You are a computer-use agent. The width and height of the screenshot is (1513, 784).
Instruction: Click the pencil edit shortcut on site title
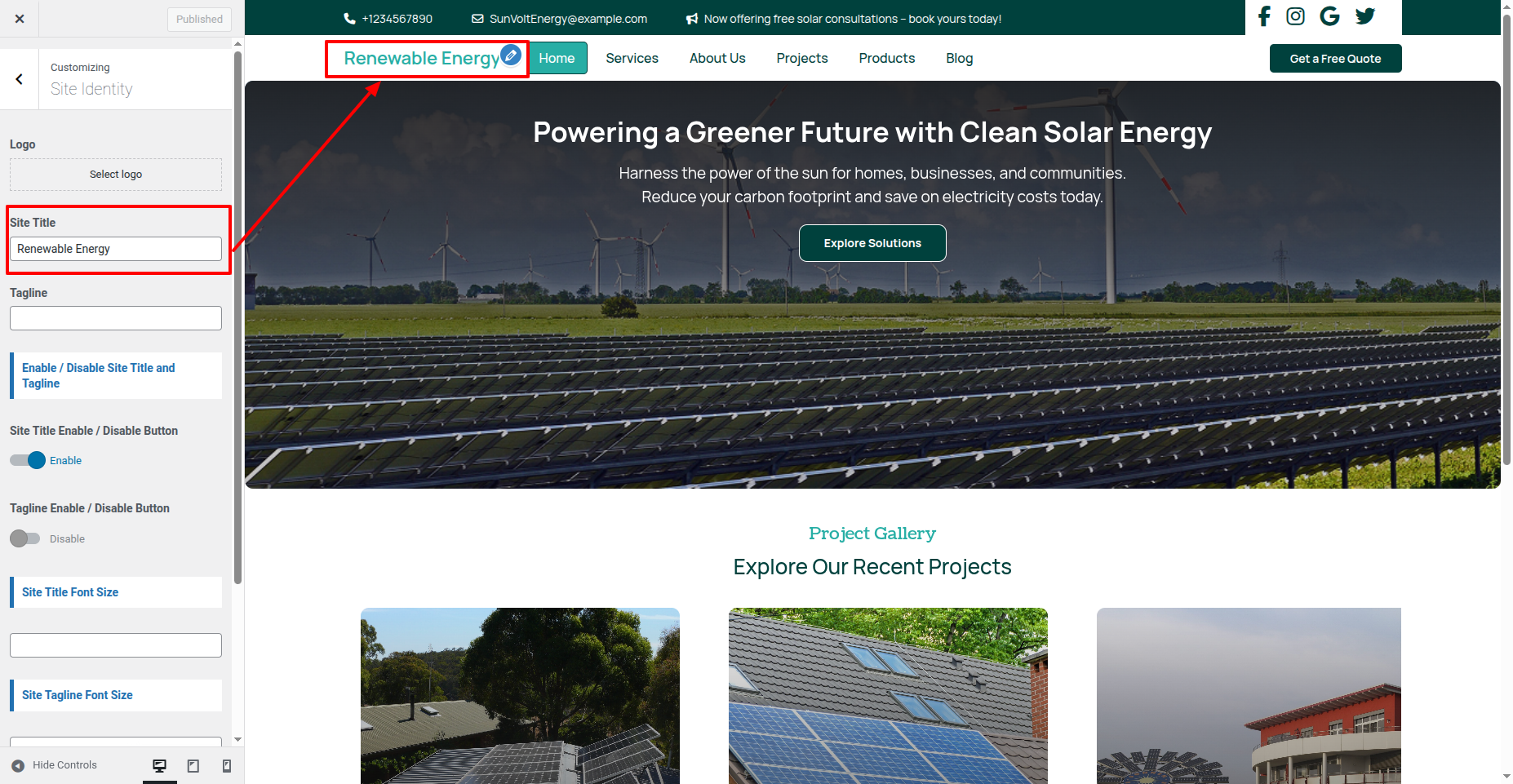[x=511, y=55]
